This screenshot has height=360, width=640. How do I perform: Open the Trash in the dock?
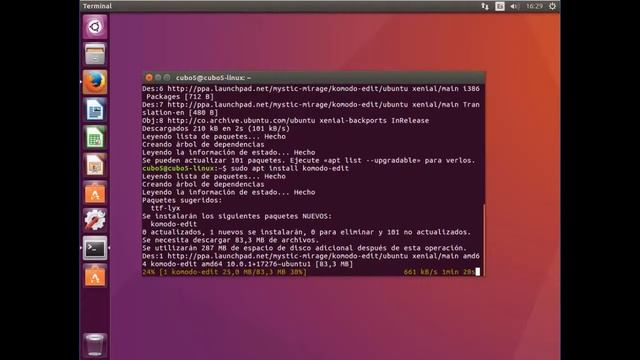point(95,345)
